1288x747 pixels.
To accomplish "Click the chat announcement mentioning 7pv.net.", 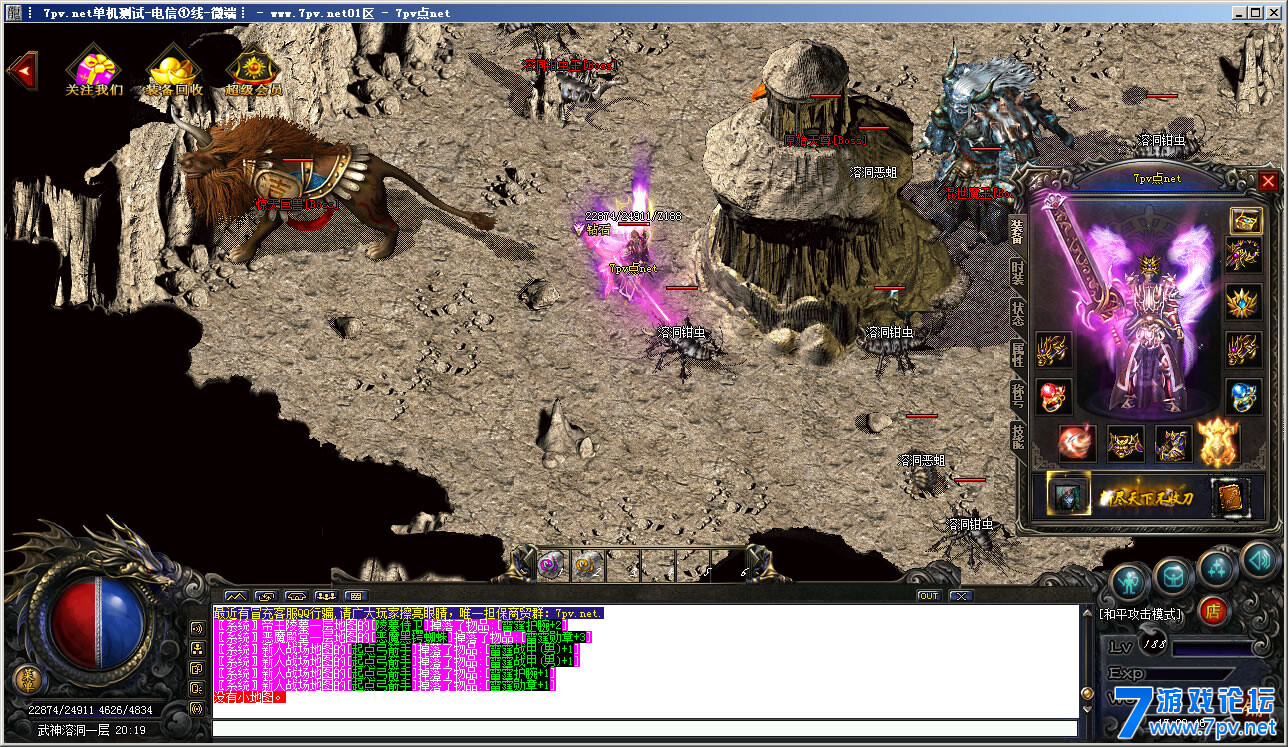I will [x=408, y=613].
